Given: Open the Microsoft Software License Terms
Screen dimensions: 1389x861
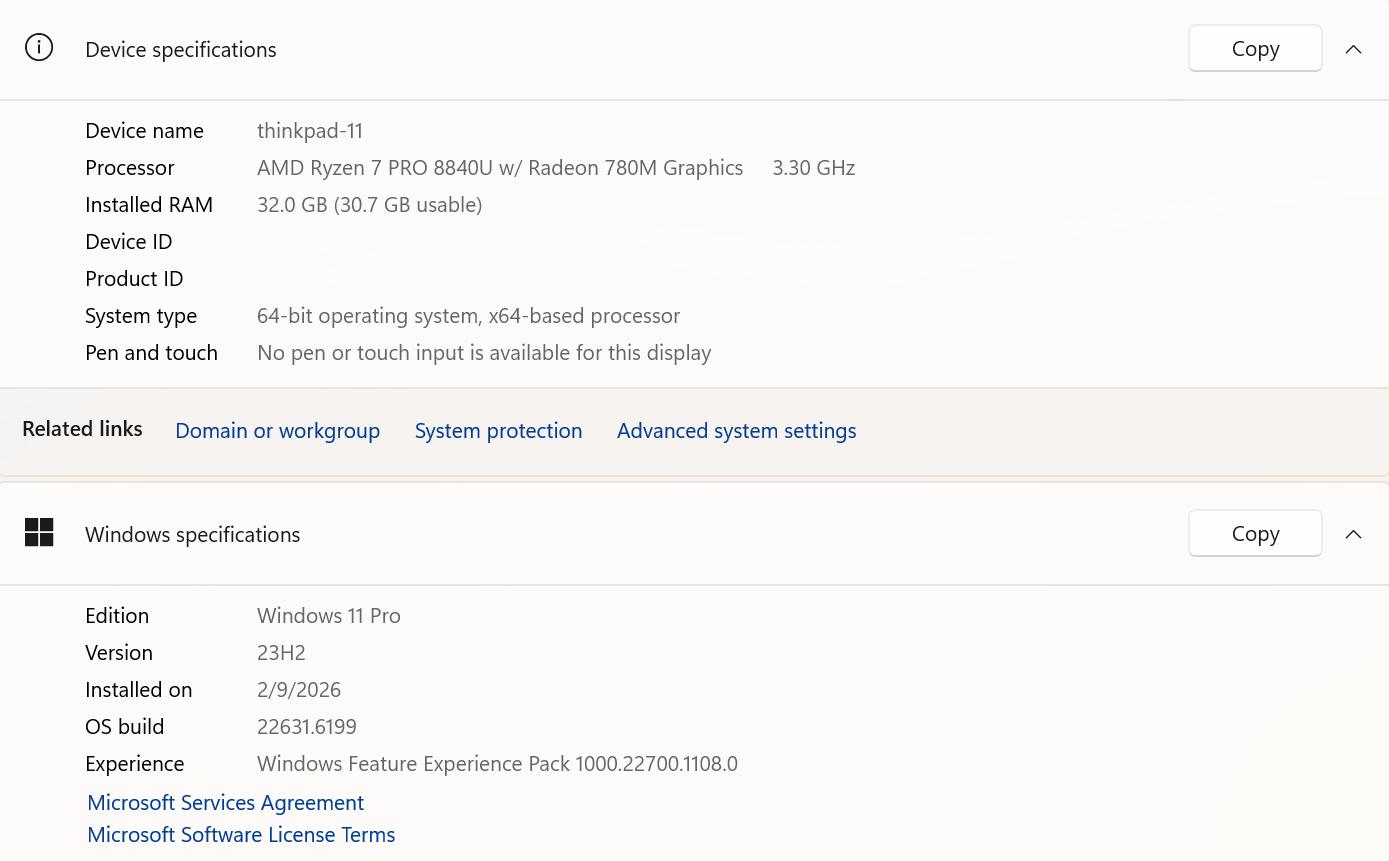Looking at the screenshot, I should tap(241, 834).
